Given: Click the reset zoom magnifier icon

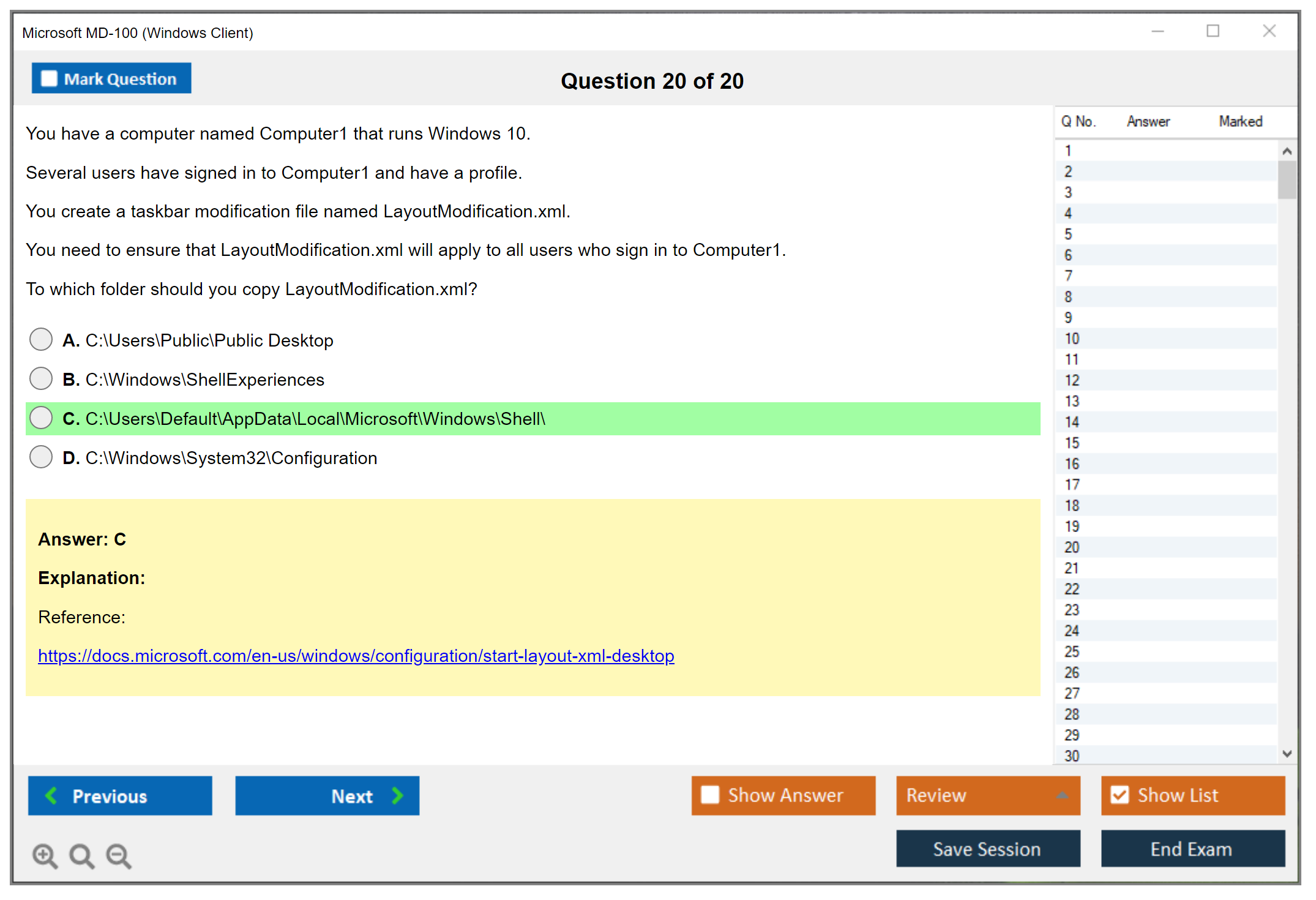Looking at the screenshot, I should [x=81, y=855].
